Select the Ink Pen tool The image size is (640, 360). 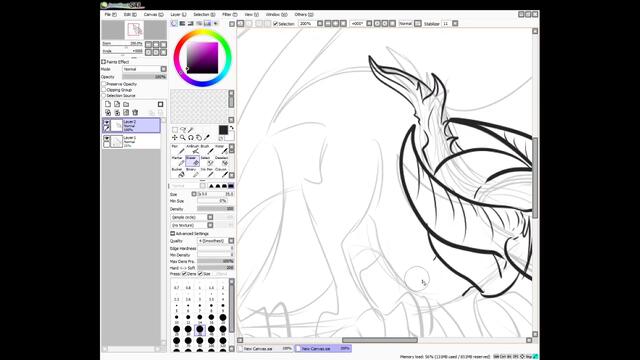pyautogui.click(x=207, y=172)
